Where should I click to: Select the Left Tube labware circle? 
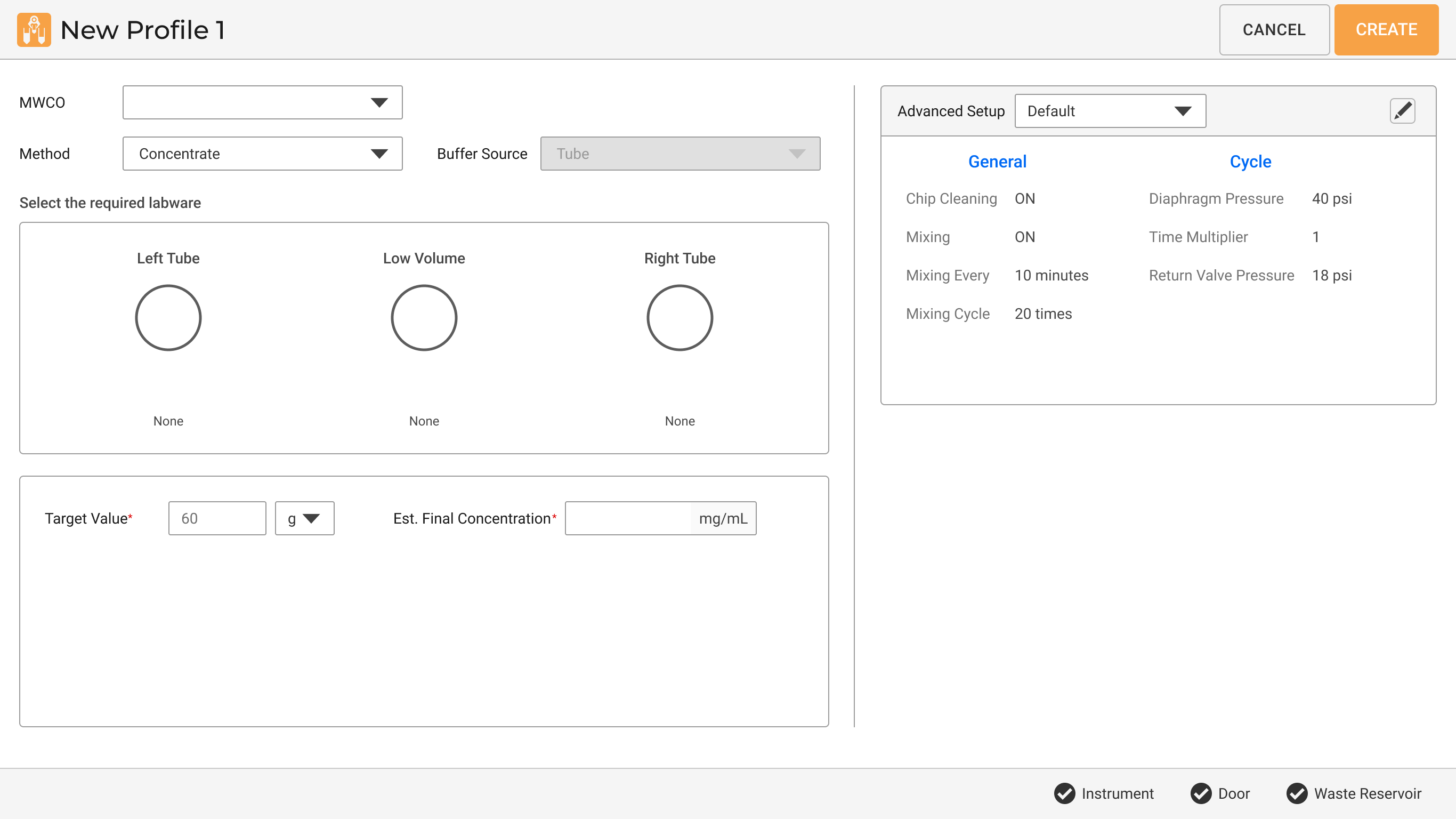pos(168,317)
